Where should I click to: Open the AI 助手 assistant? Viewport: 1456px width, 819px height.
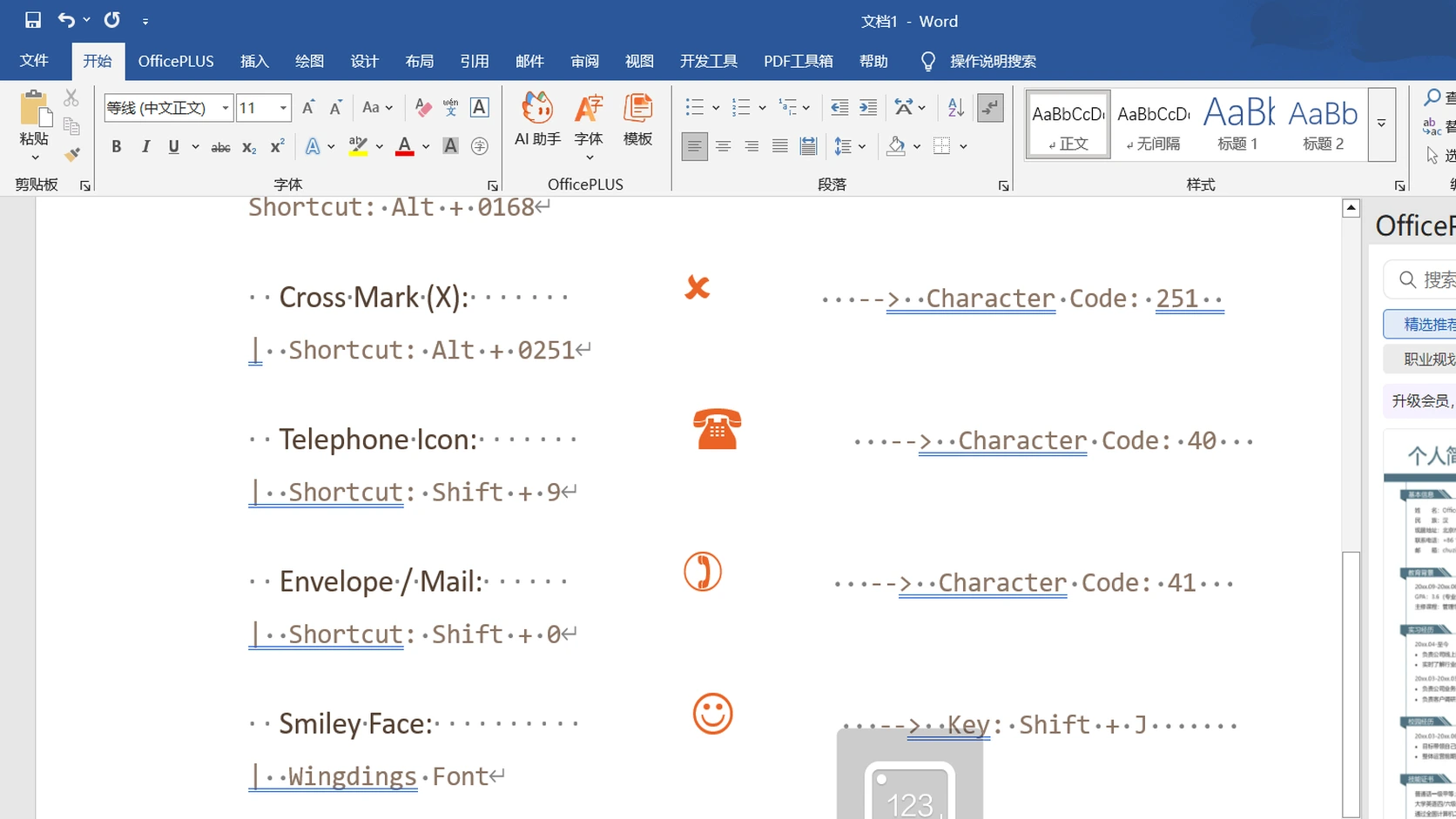pyautogui.click(x=537, y=119)
